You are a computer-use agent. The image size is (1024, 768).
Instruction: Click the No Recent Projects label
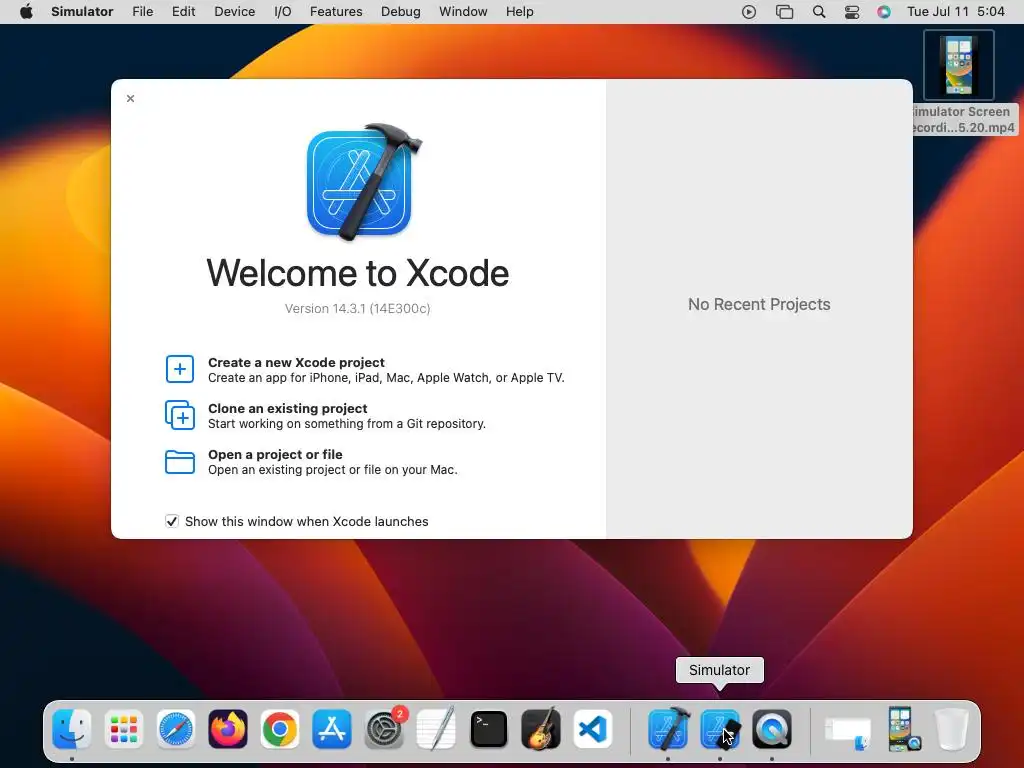pyautogui.click(x=759, y=304)
